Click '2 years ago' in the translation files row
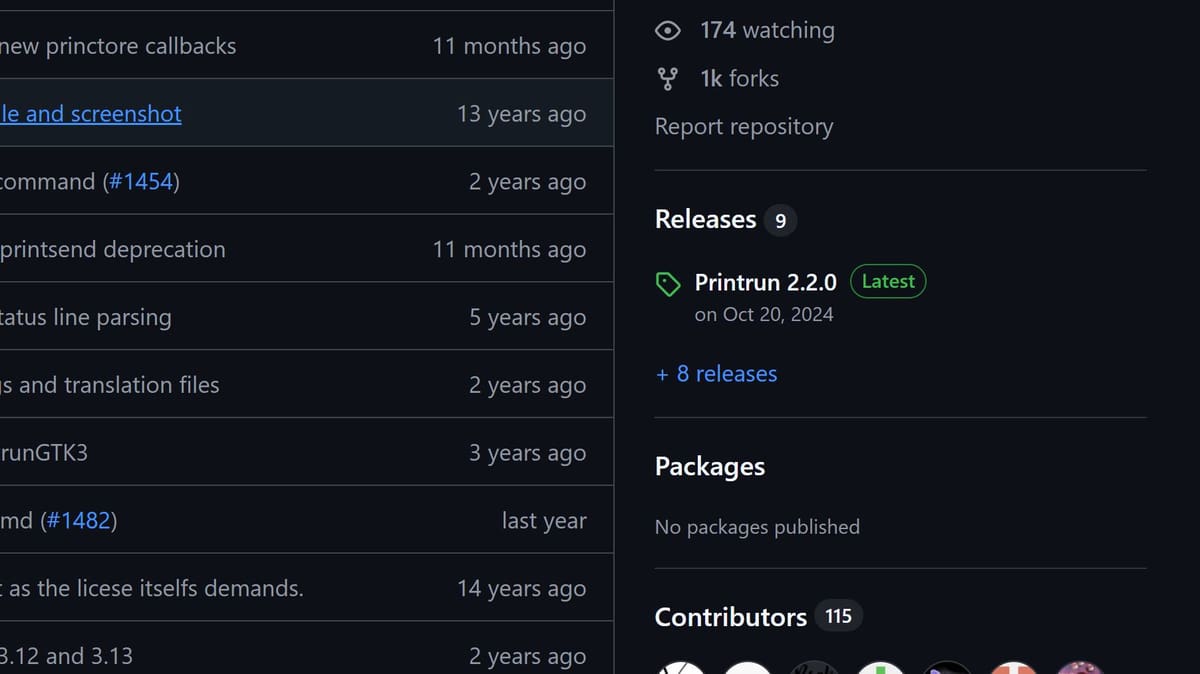This screenshot has width=1200, height=674. (527, 385)
